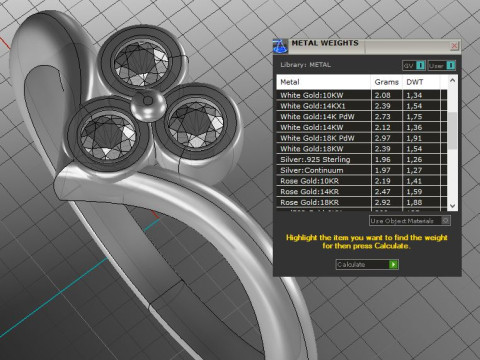Screen dimensions: 480x360
Task: Click the 1,41 DWT value
Action: coord(414,181)
